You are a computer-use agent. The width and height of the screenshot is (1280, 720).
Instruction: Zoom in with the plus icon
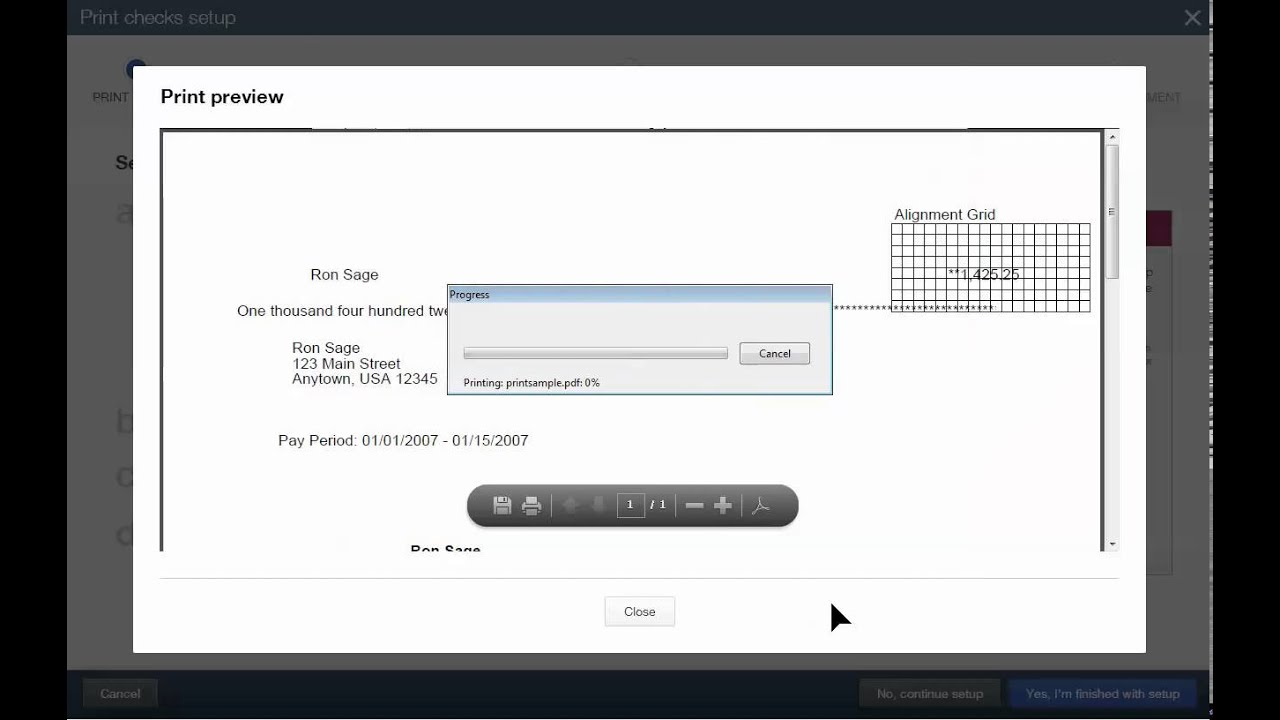[723, 505]
